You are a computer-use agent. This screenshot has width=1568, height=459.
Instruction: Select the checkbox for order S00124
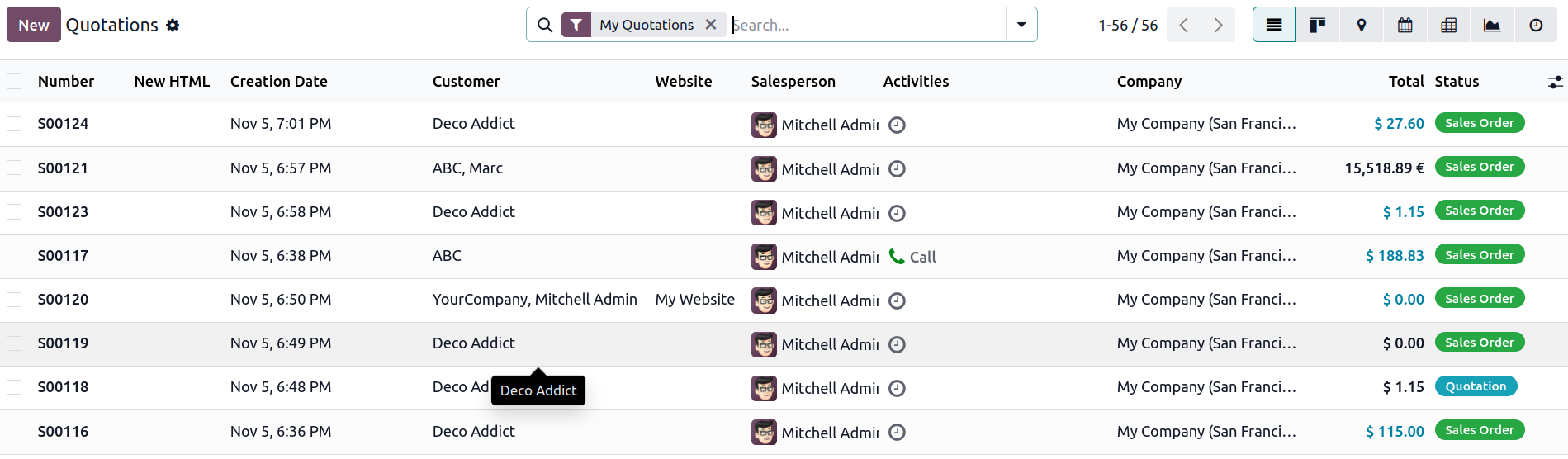coord(14,124)
